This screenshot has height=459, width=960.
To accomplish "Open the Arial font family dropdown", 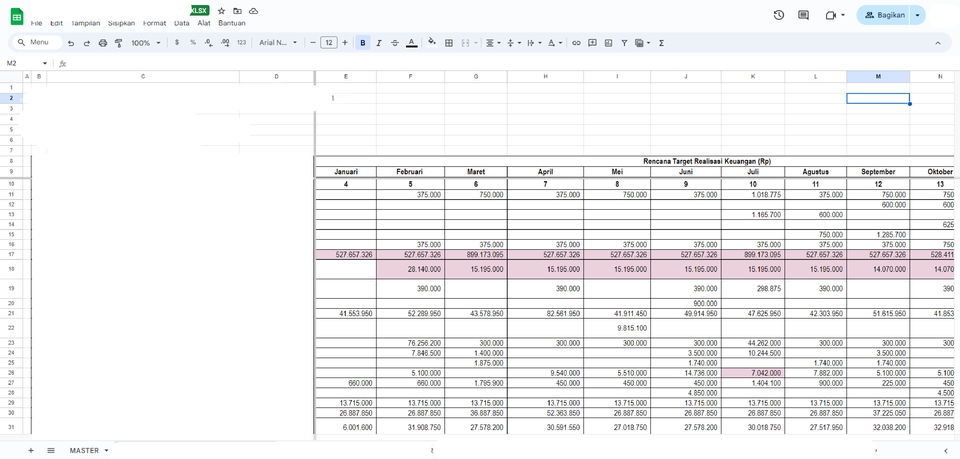I will 278,43.
